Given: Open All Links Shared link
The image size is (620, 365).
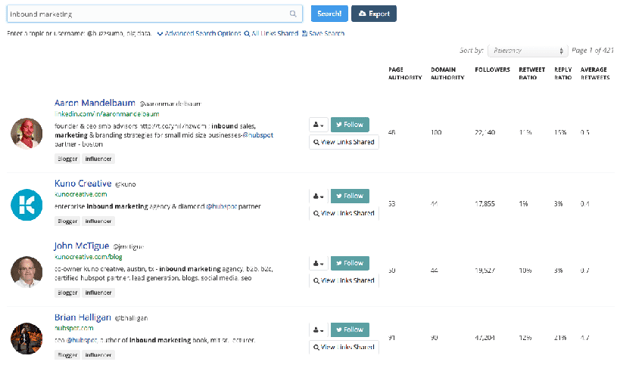Looking at the screenshot, I should [271, 34].
